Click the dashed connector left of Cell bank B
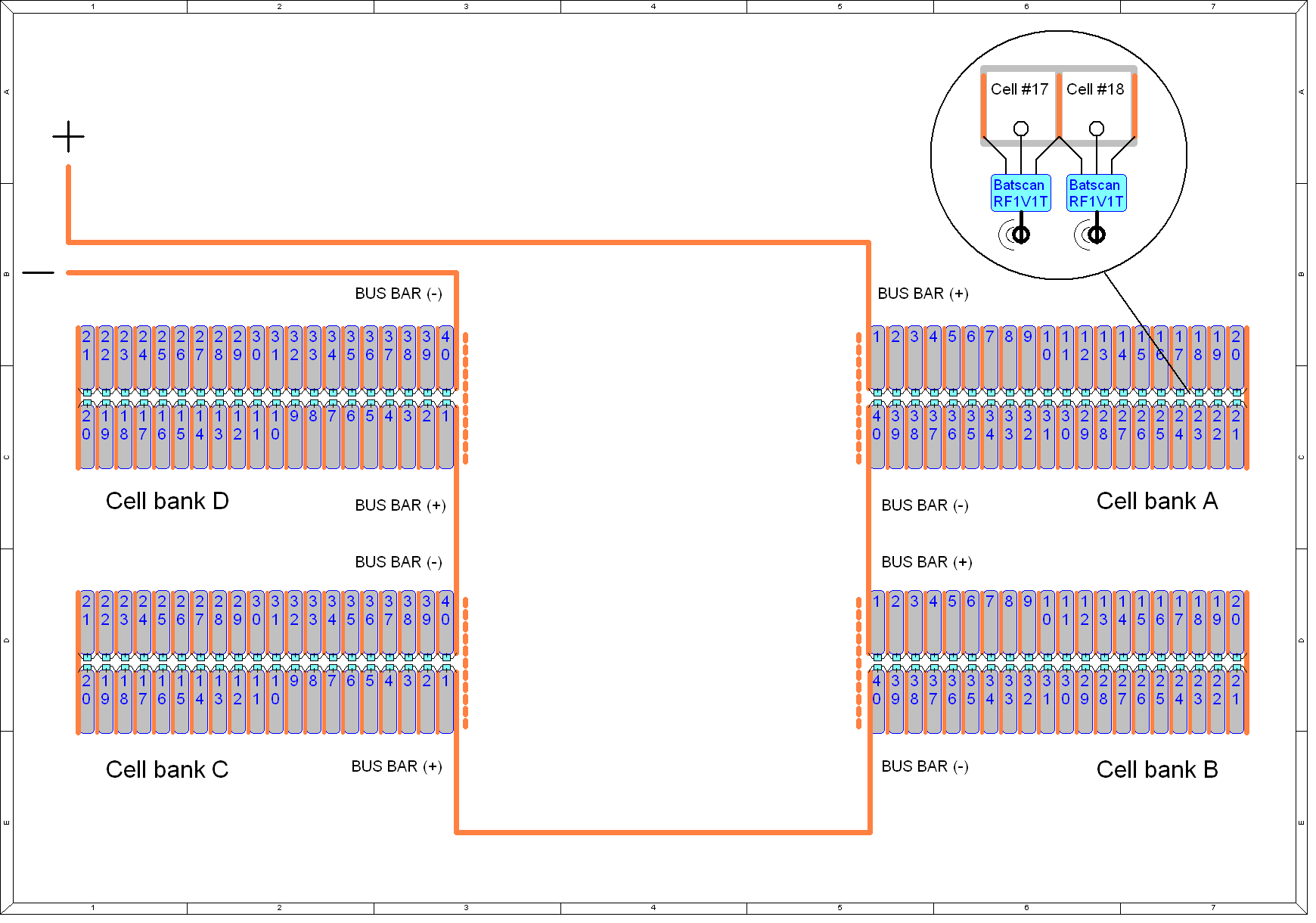This screenshot has width=1316, height=923. pyautogui.click(x=858, y=663)
